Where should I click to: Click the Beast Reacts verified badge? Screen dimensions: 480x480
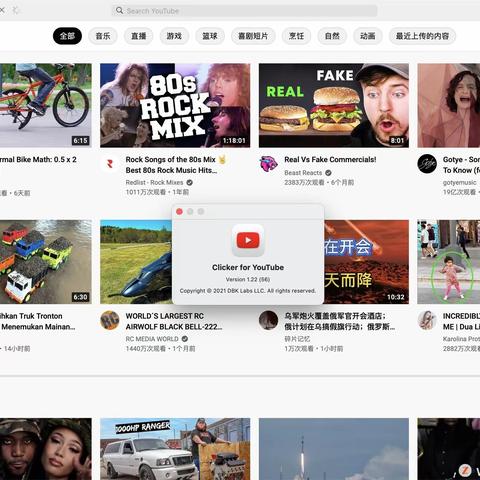pos(328,173)
